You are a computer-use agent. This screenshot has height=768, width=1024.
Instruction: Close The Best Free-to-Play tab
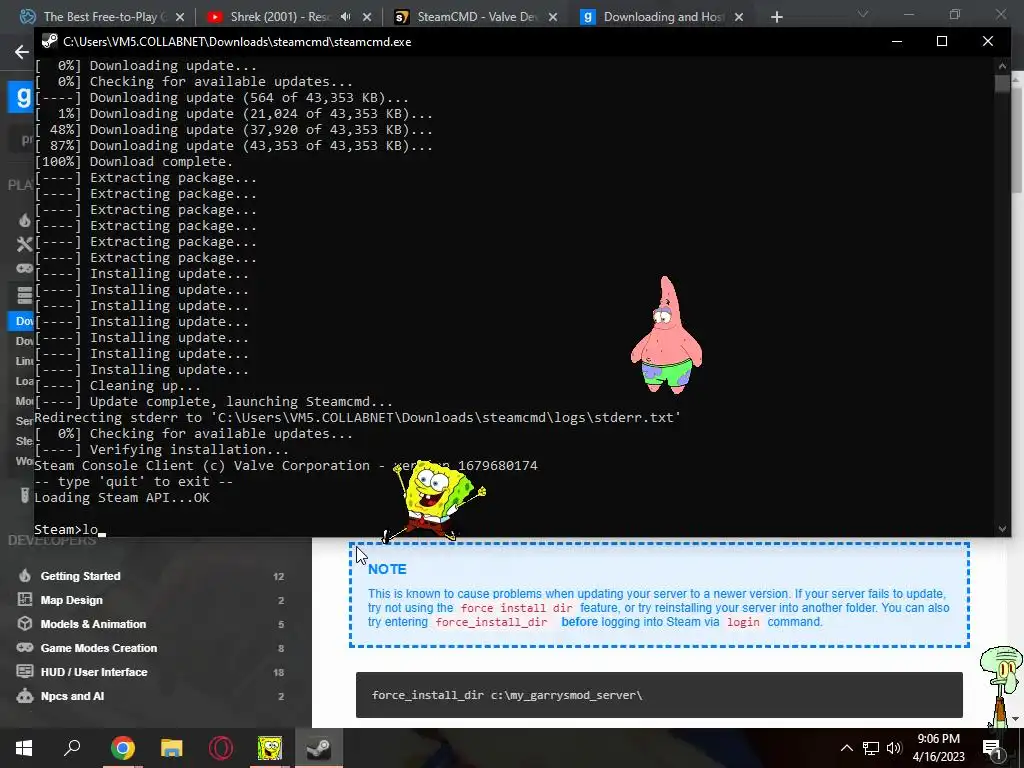click(180, 17)
